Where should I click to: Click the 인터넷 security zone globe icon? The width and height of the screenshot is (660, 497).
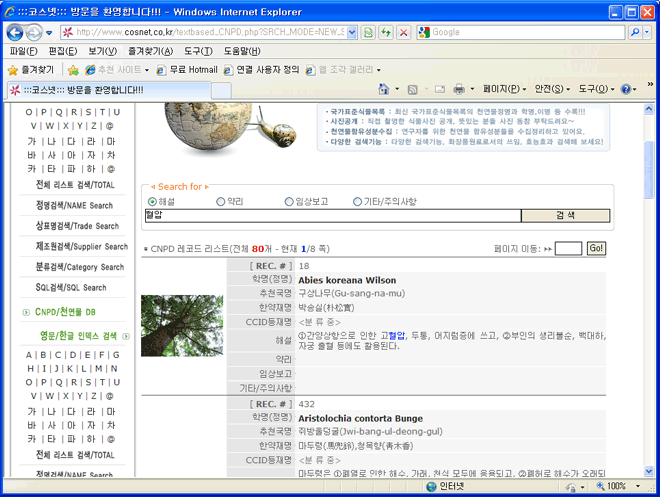431,487
